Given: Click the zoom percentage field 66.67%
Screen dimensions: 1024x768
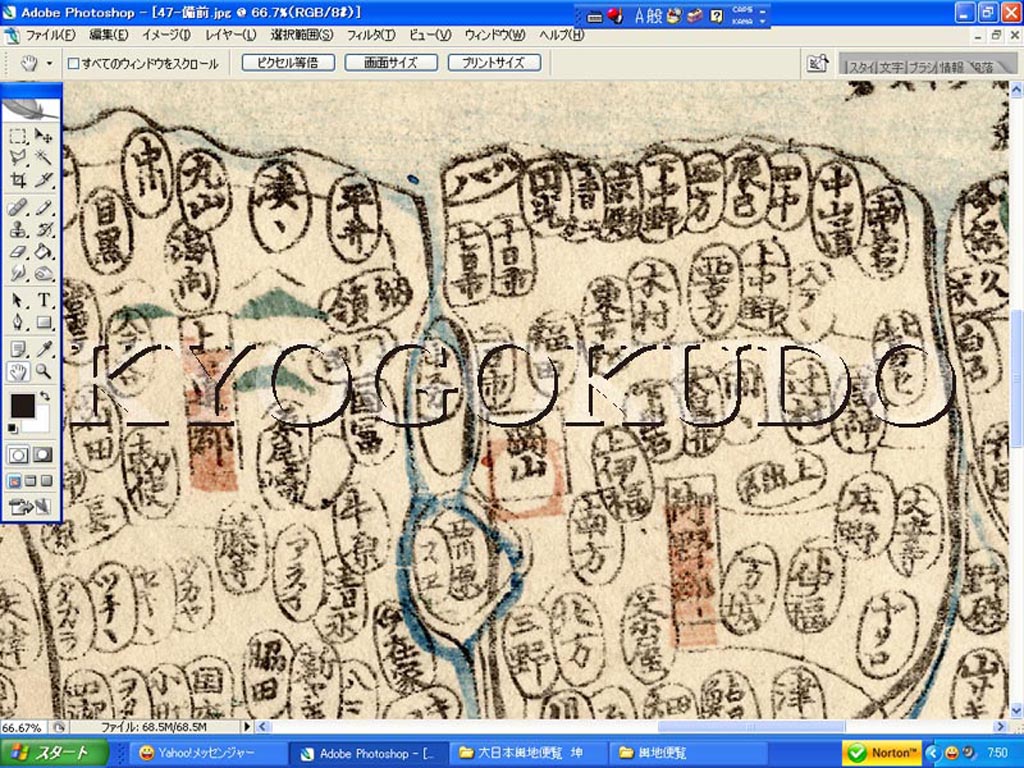Looking at the screenshot, I should tap(22, 727).
